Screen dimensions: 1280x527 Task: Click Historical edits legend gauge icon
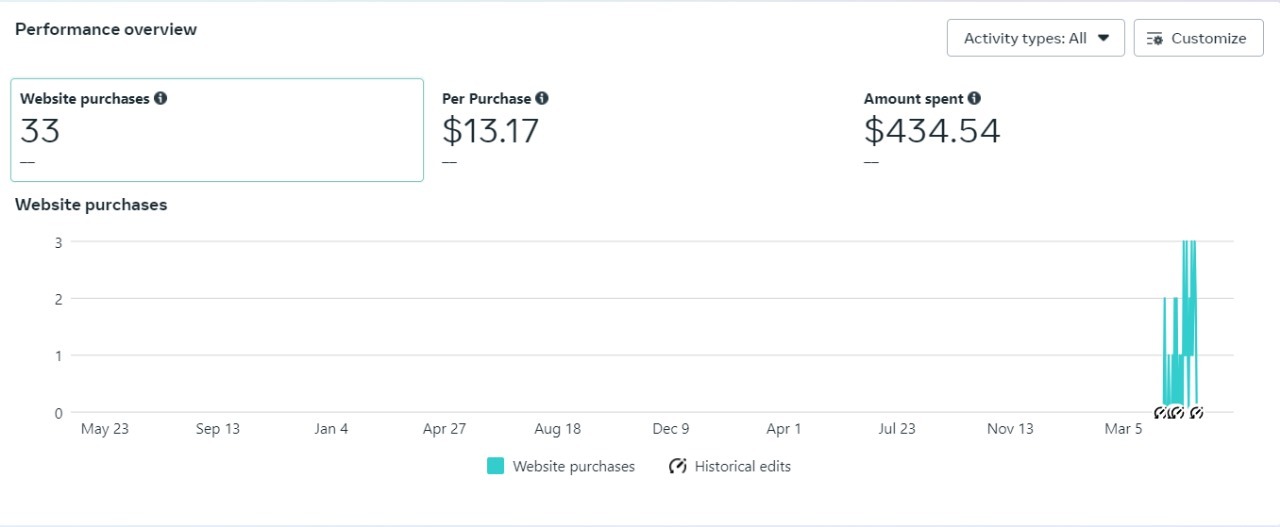678,466
